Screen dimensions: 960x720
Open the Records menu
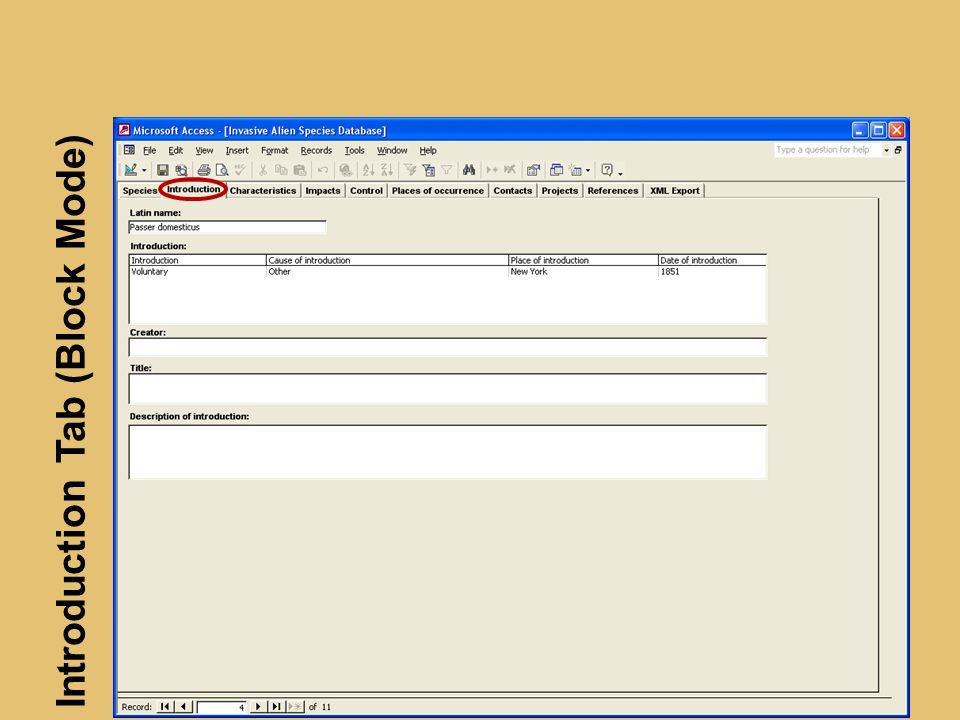(316, 150)
